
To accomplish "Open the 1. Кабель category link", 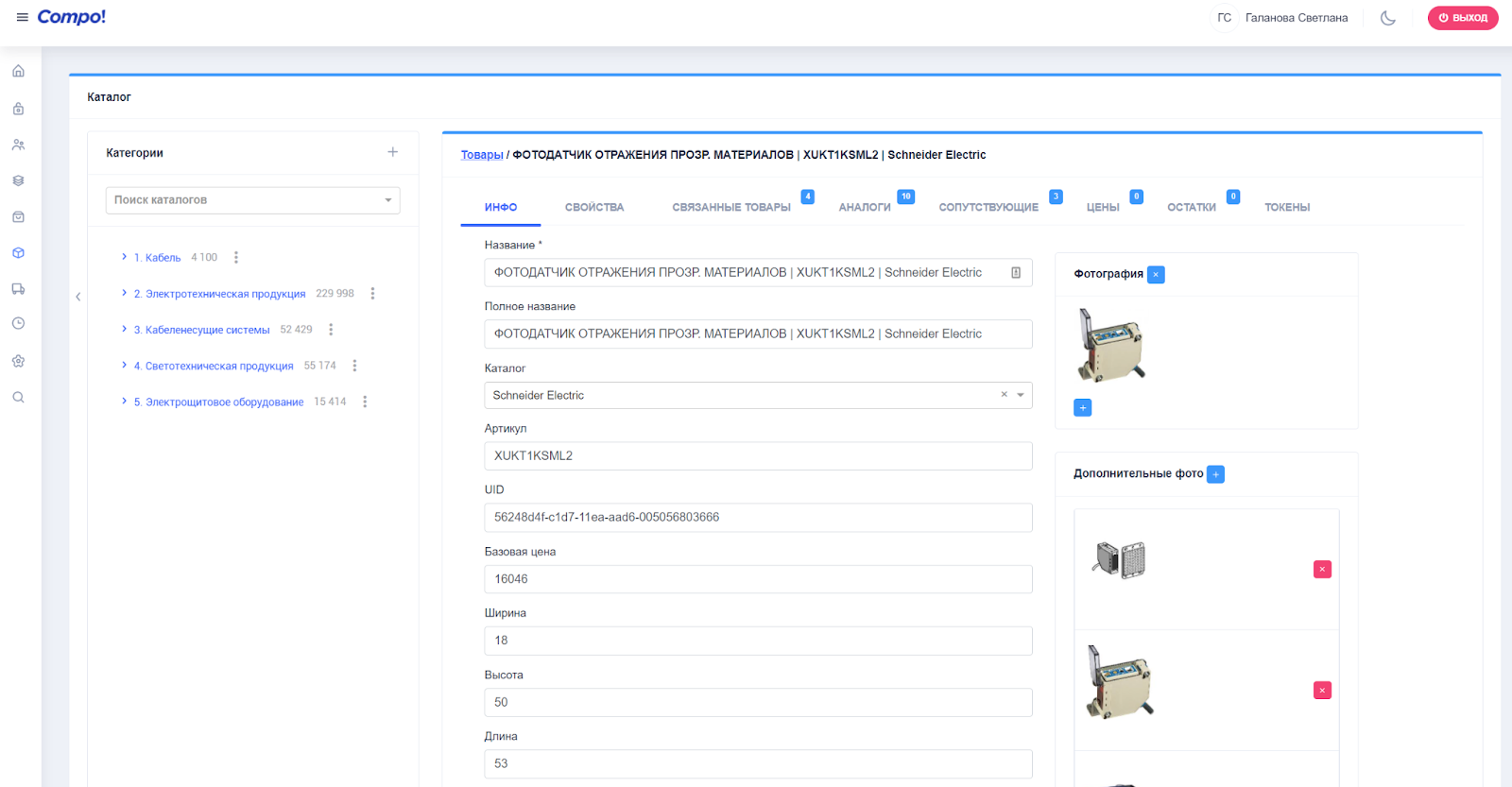I will pyautogui.click(x=157, y=258).
